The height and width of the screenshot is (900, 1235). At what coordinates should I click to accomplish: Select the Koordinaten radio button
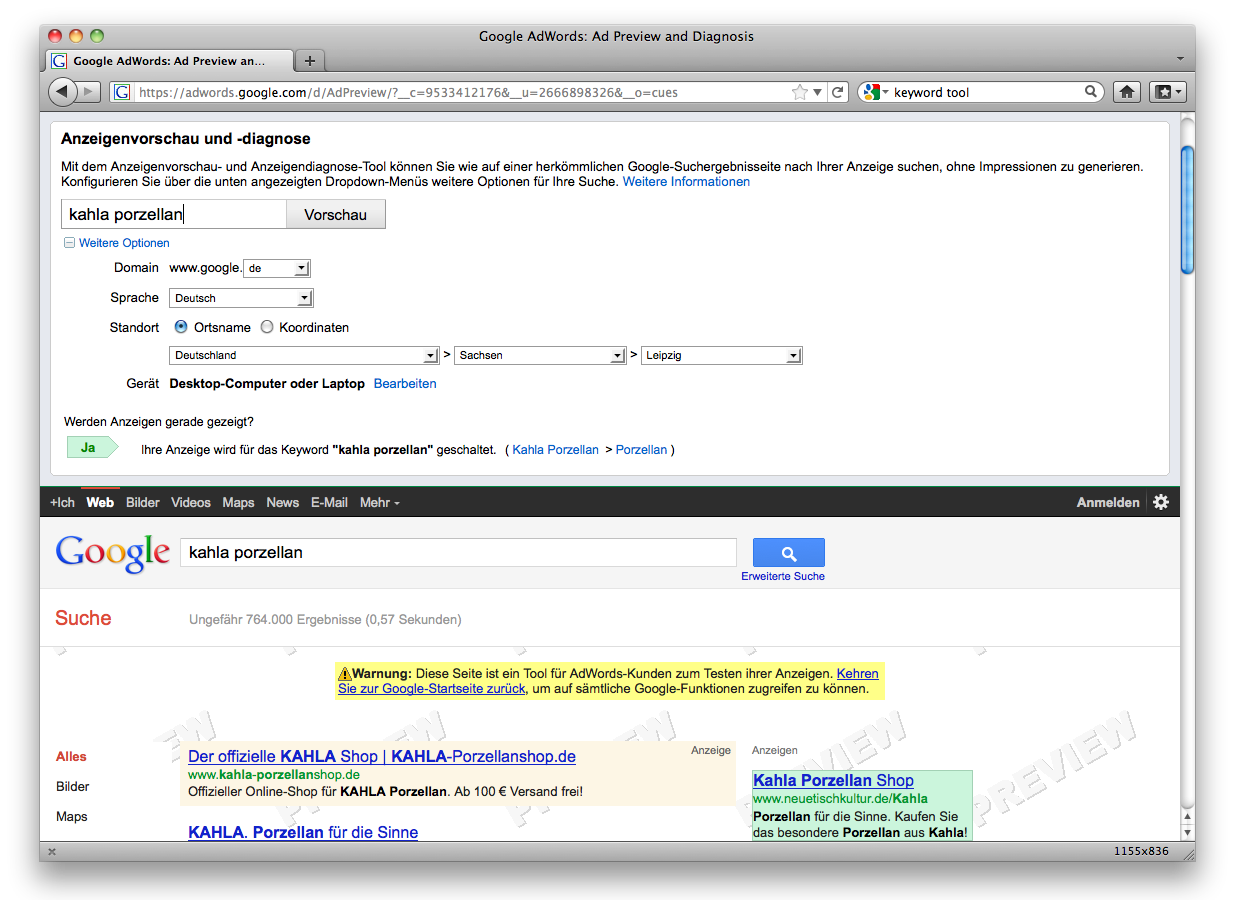pos(267,327)
